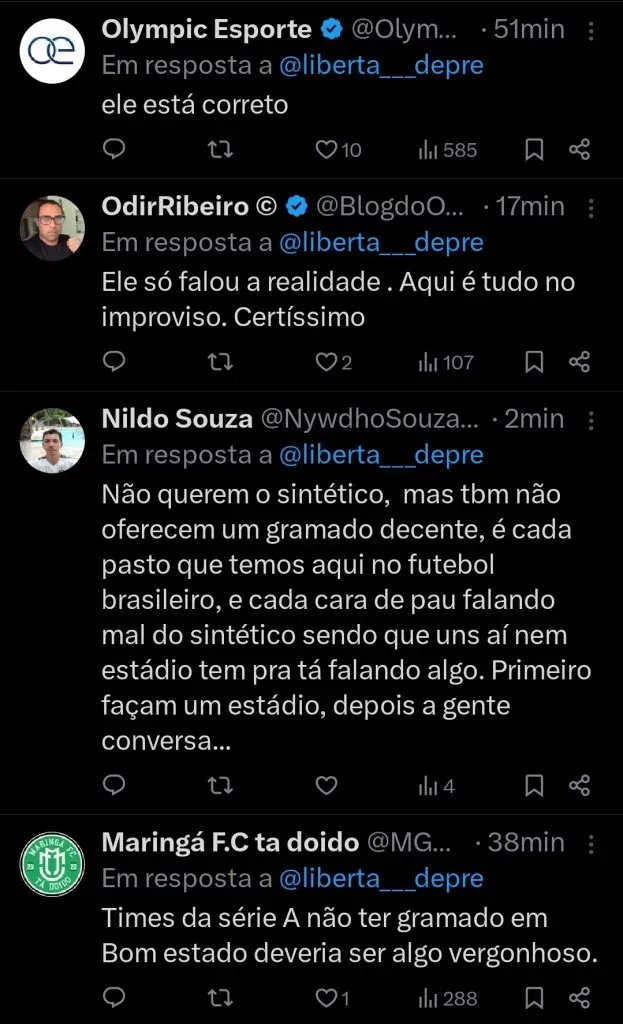Open OdirRibeiro's profile avatar

click(x=53, y=228)
